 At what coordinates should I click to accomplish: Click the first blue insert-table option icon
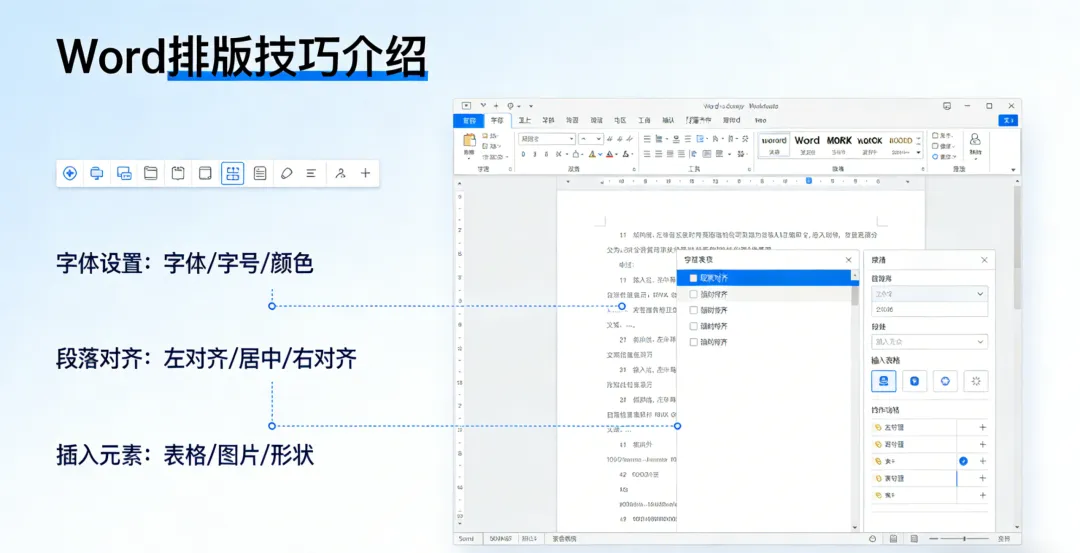(884, 381)
